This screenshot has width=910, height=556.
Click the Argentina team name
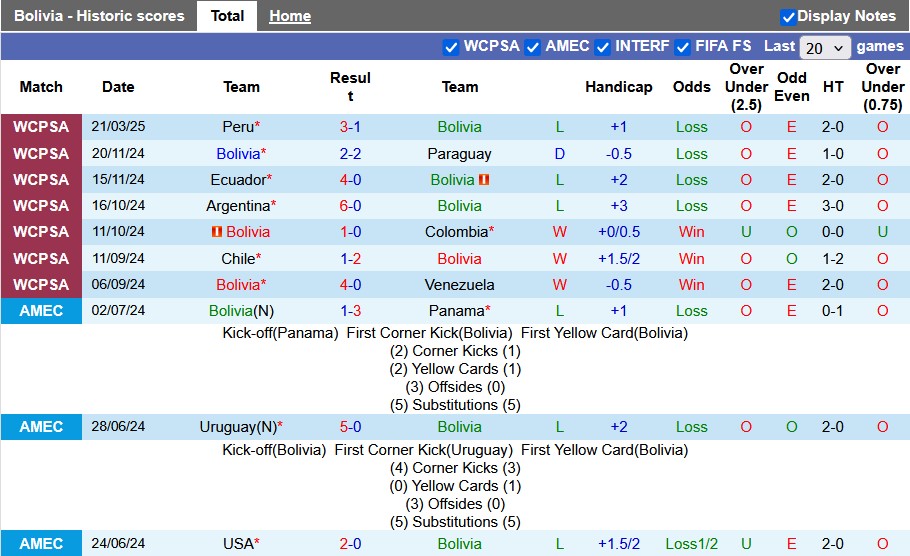tap(239, 206)
